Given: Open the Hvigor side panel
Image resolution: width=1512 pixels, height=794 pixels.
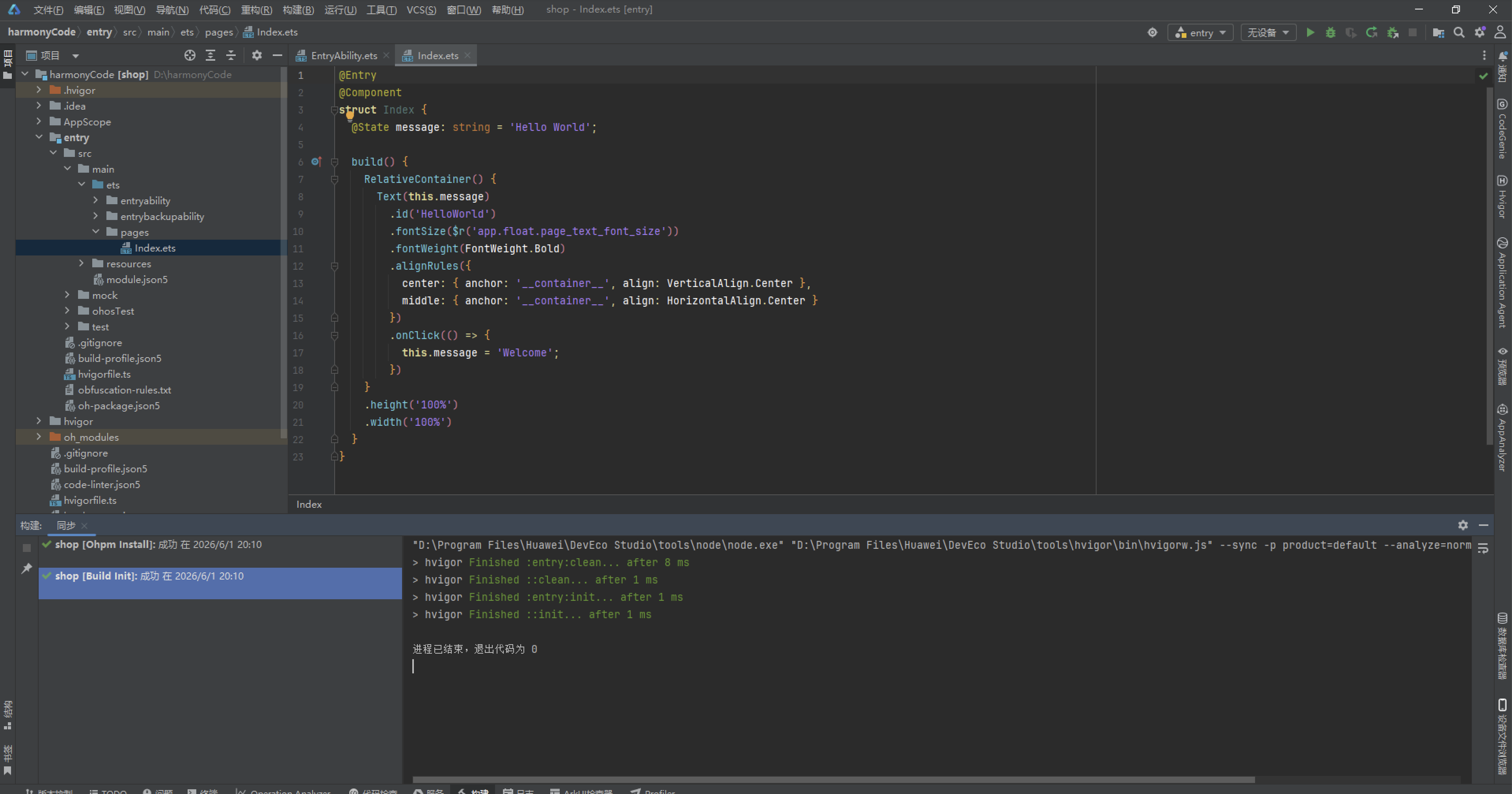Looking at the screenshot, I should pos(1502,196).
